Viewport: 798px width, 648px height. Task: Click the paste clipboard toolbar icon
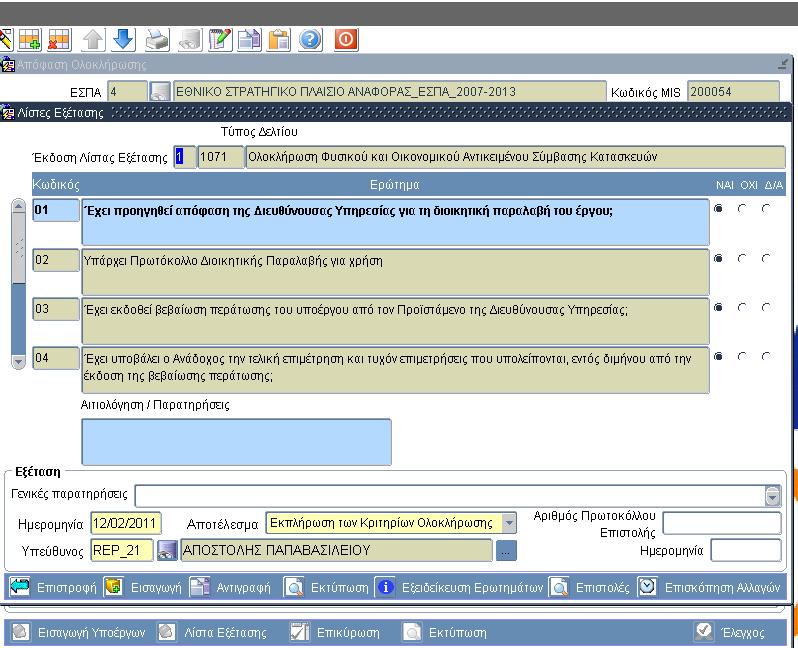coord(279,39)
